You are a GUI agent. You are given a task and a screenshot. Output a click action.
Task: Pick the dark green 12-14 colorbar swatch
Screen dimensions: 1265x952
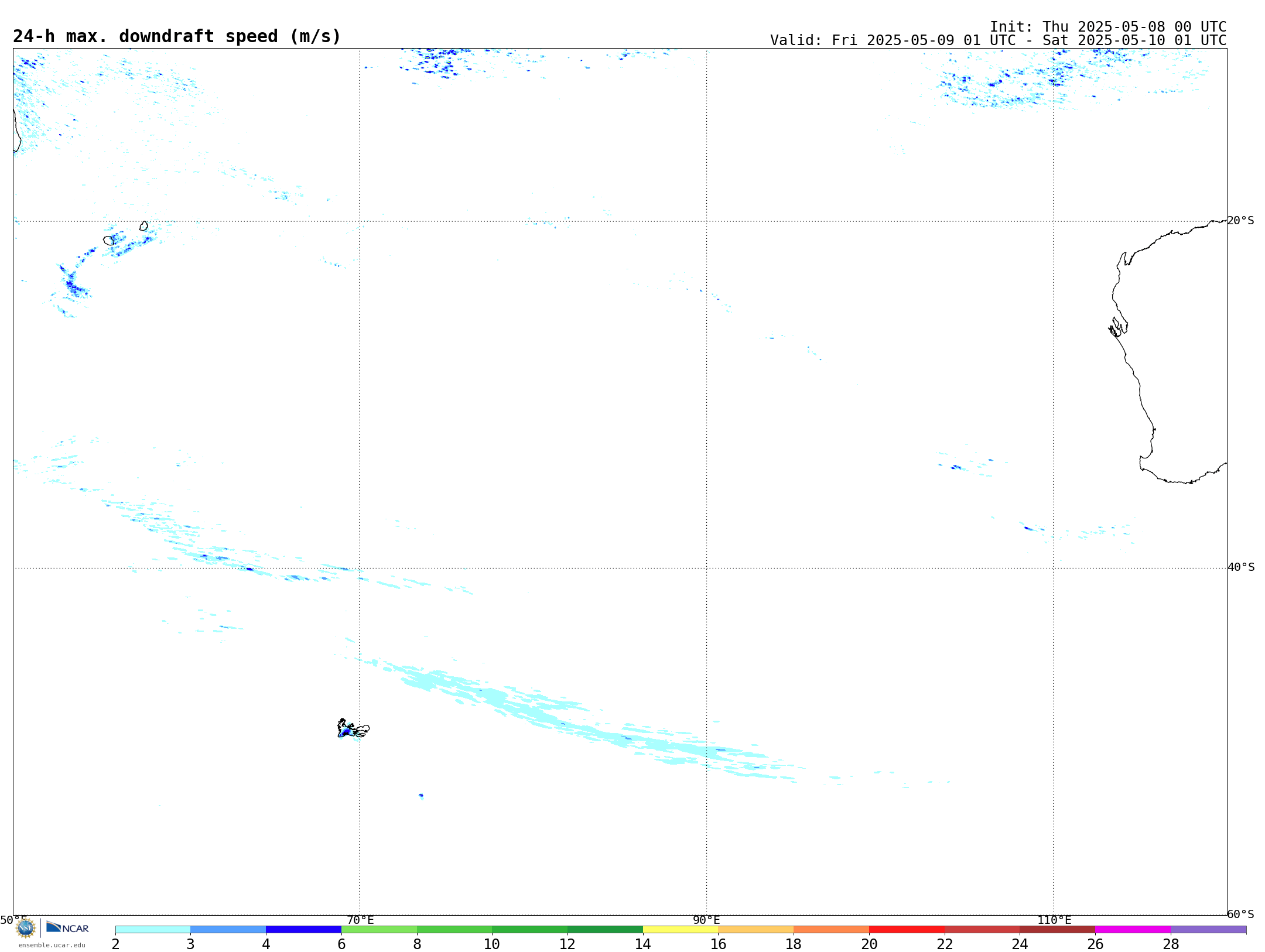pyautogui.click(x=605, y=930)
